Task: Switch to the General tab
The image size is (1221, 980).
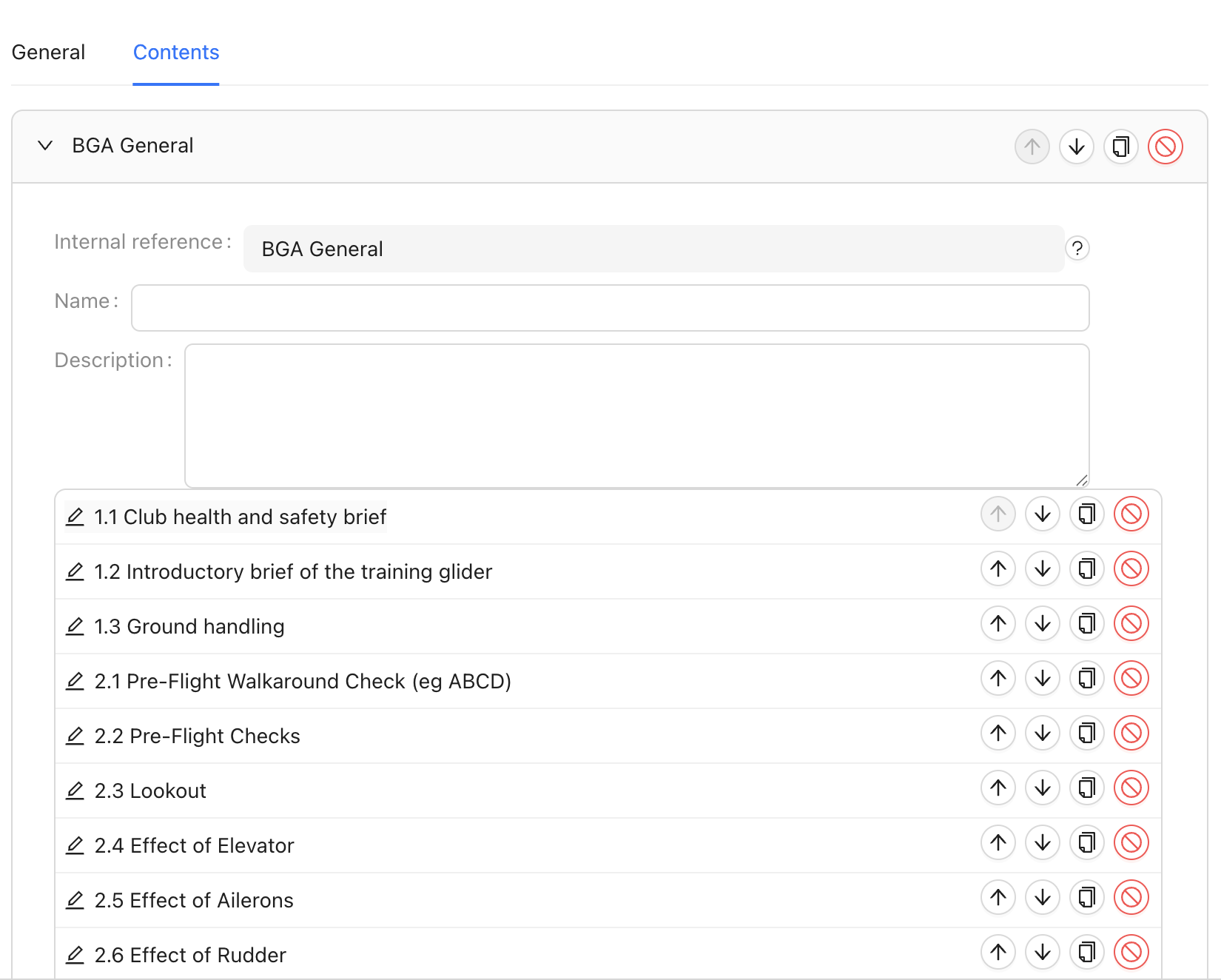Action: coord(49,53)
